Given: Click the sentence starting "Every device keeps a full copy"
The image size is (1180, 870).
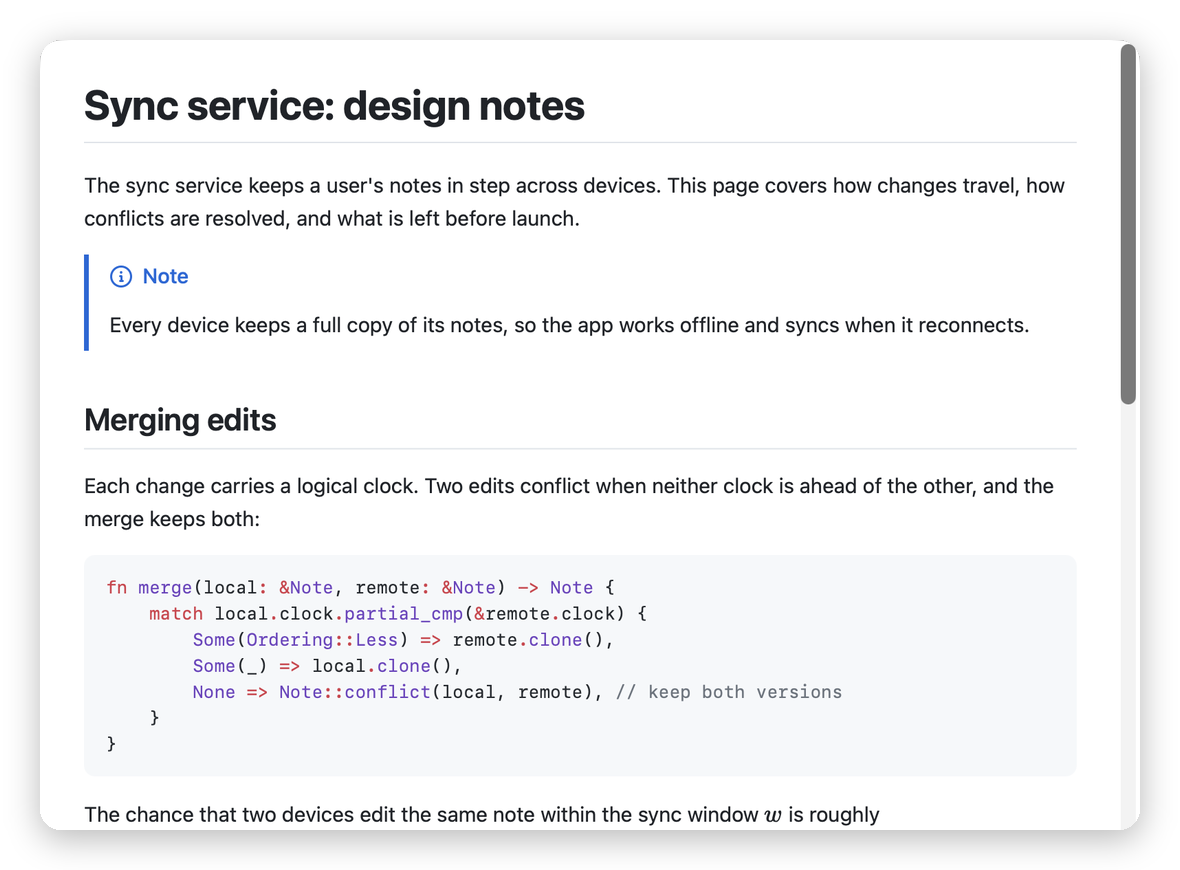Looking at the screenshot, I should pos(569,325).
